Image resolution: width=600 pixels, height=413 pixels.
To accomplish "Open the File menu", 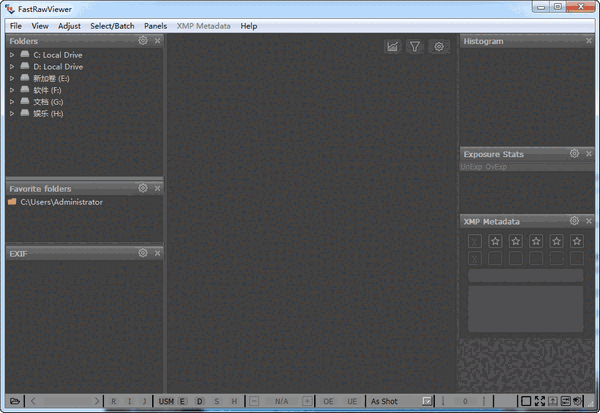I will (x=16, y=26).
